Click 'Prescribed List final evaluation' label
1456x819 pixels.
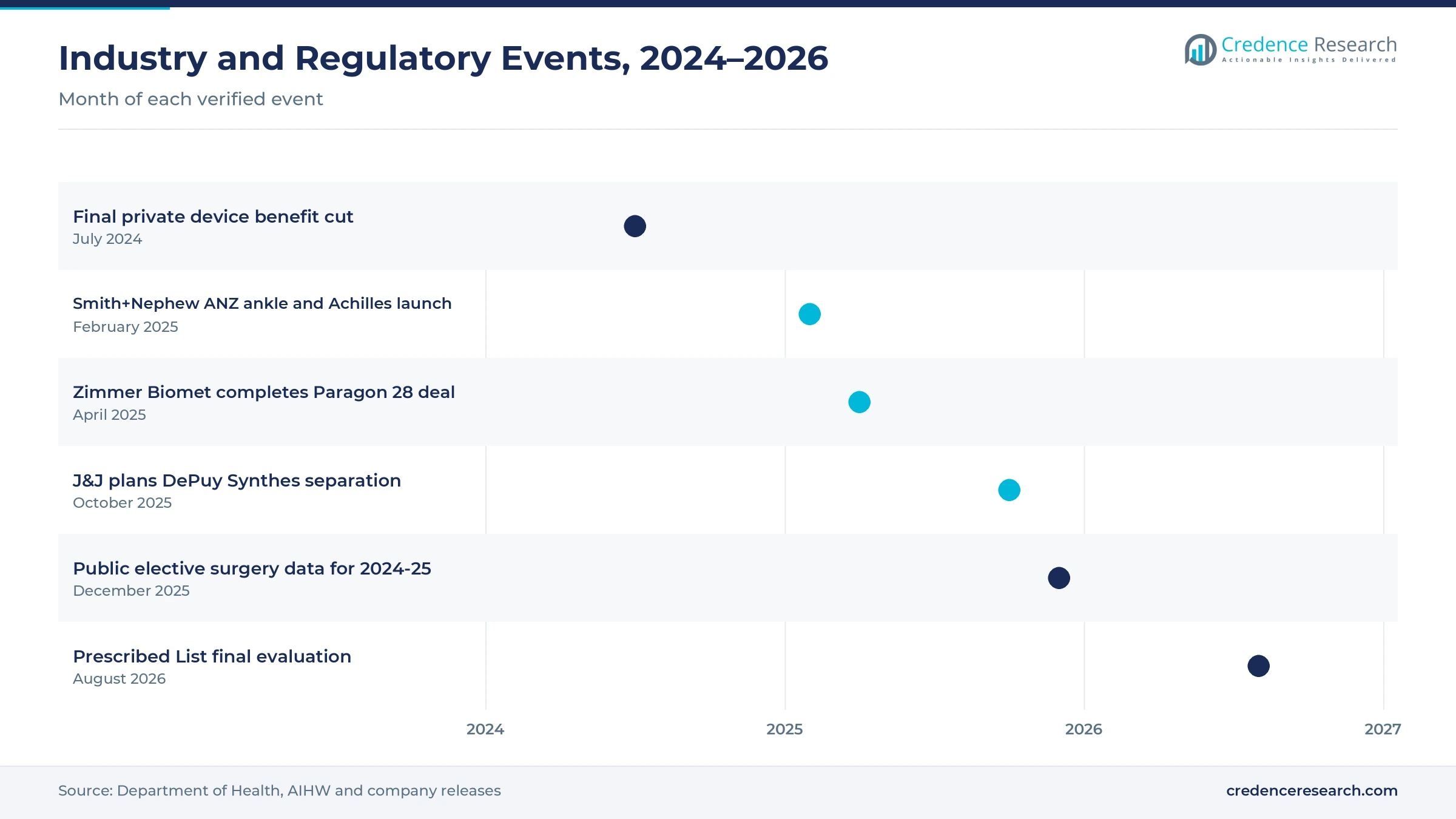click(212, 656)
